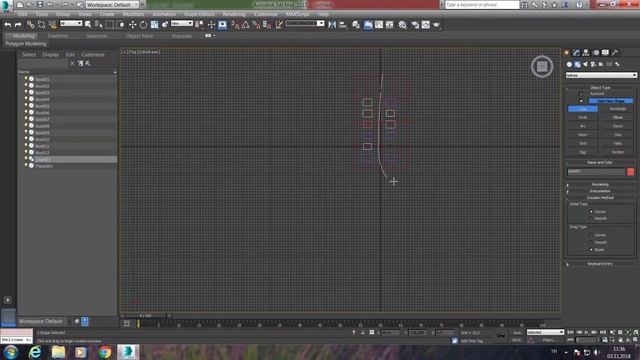Activate the Select and Scale tool
The width and height of the screenshot is (640, 360).
154,25
